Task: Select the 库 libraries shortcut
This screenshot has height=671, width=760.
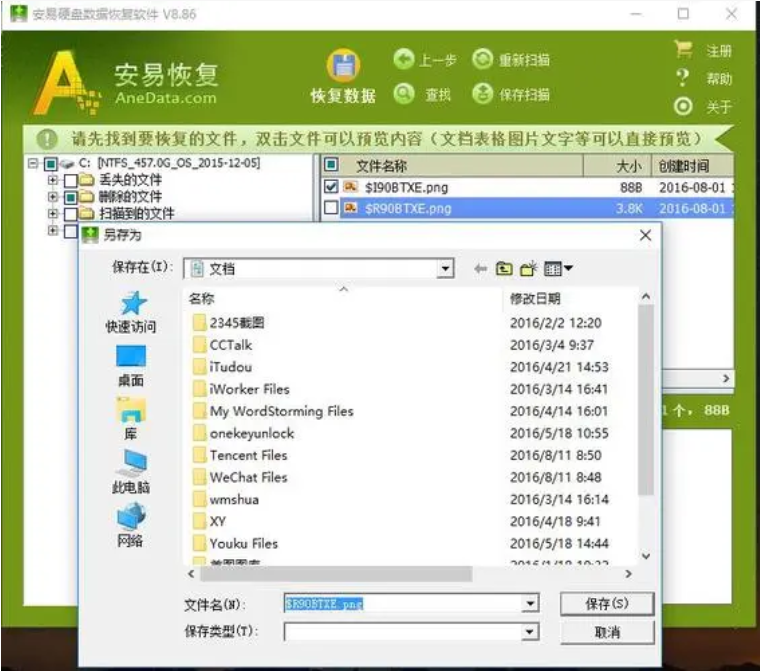Action: click(x=131, y=419)
